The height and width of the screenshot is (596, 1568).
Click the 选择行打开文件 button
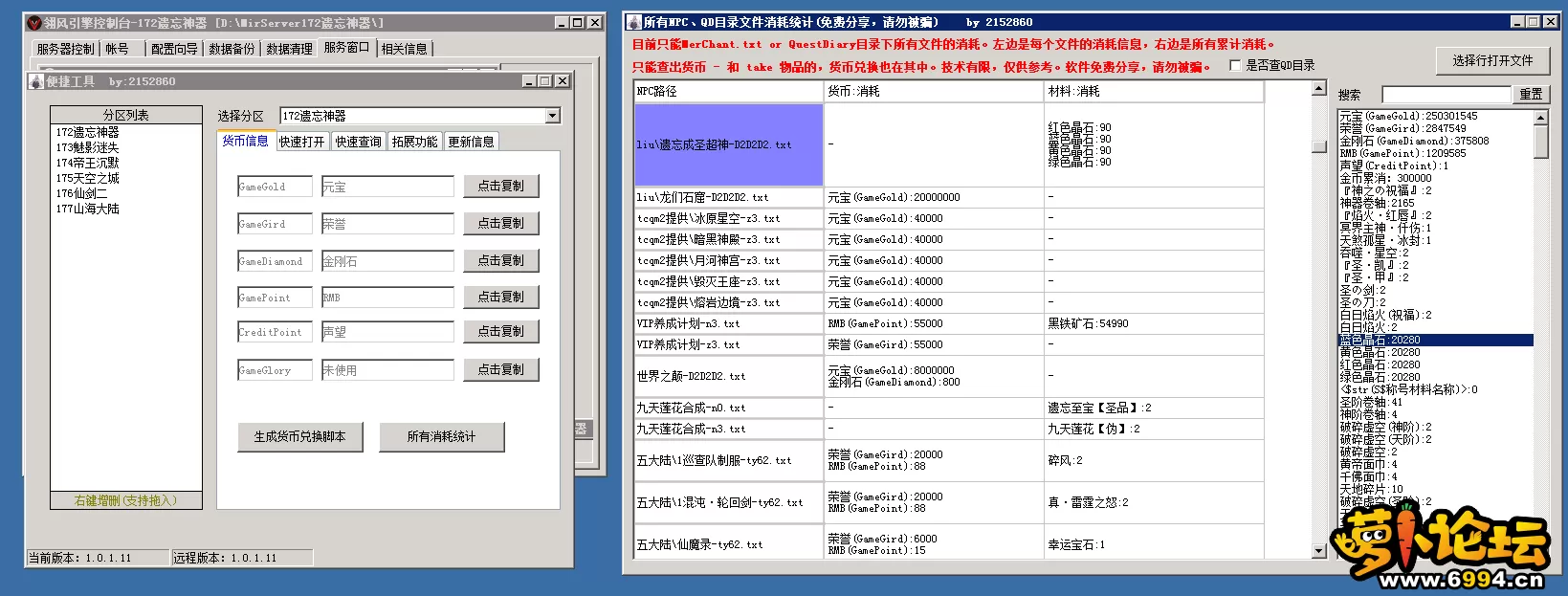pos(1492,60)
